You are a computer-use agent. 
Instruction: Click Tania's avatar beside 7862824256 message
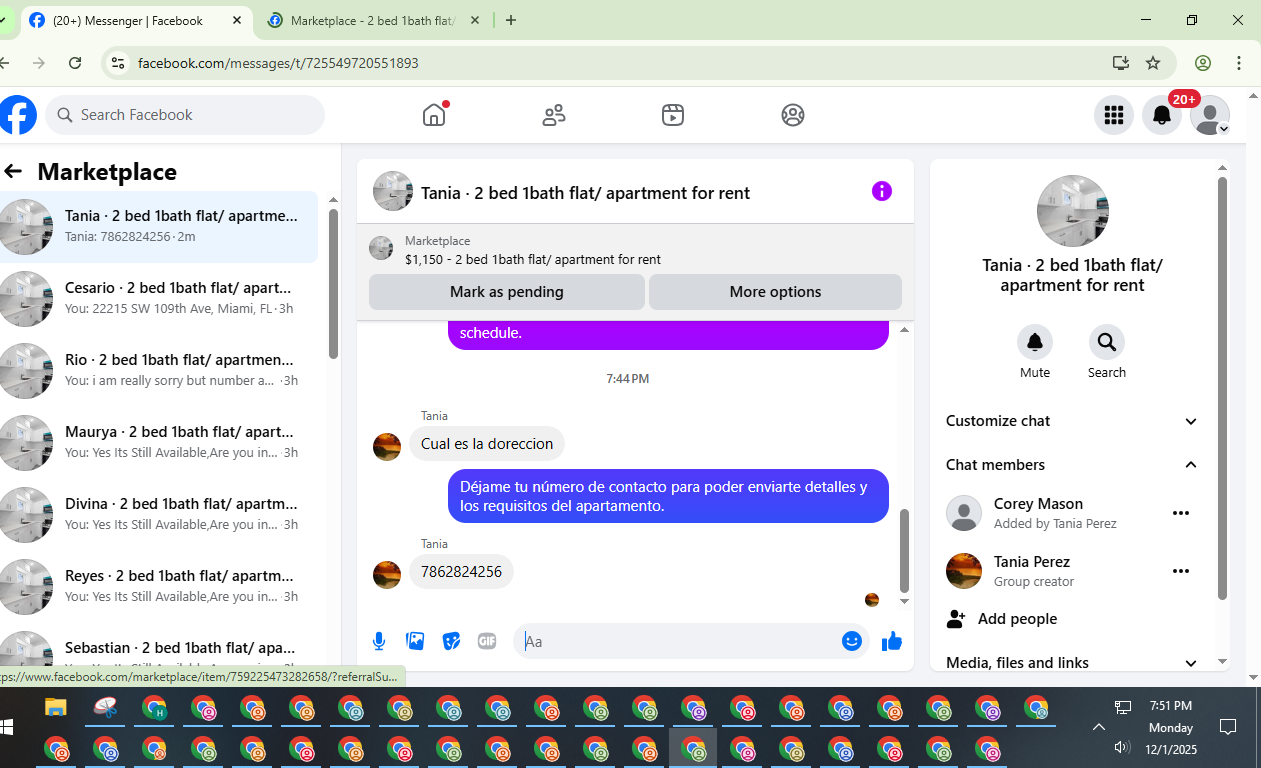coord(387,575)
